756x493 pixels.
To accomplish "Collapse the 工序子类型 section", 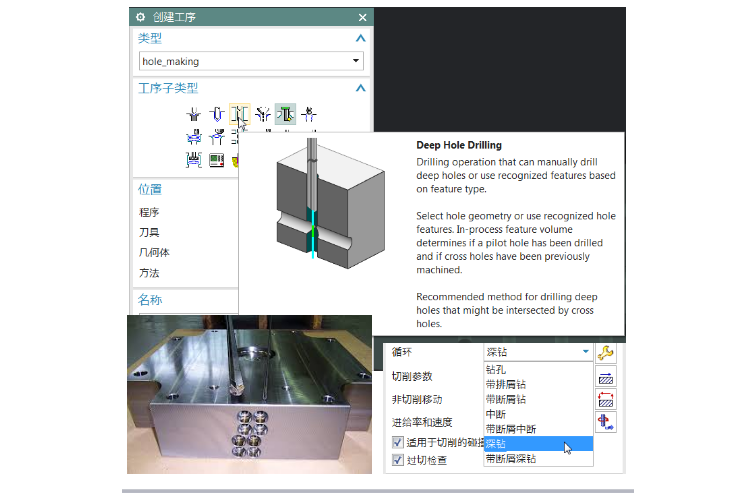I will coord(360,89).
